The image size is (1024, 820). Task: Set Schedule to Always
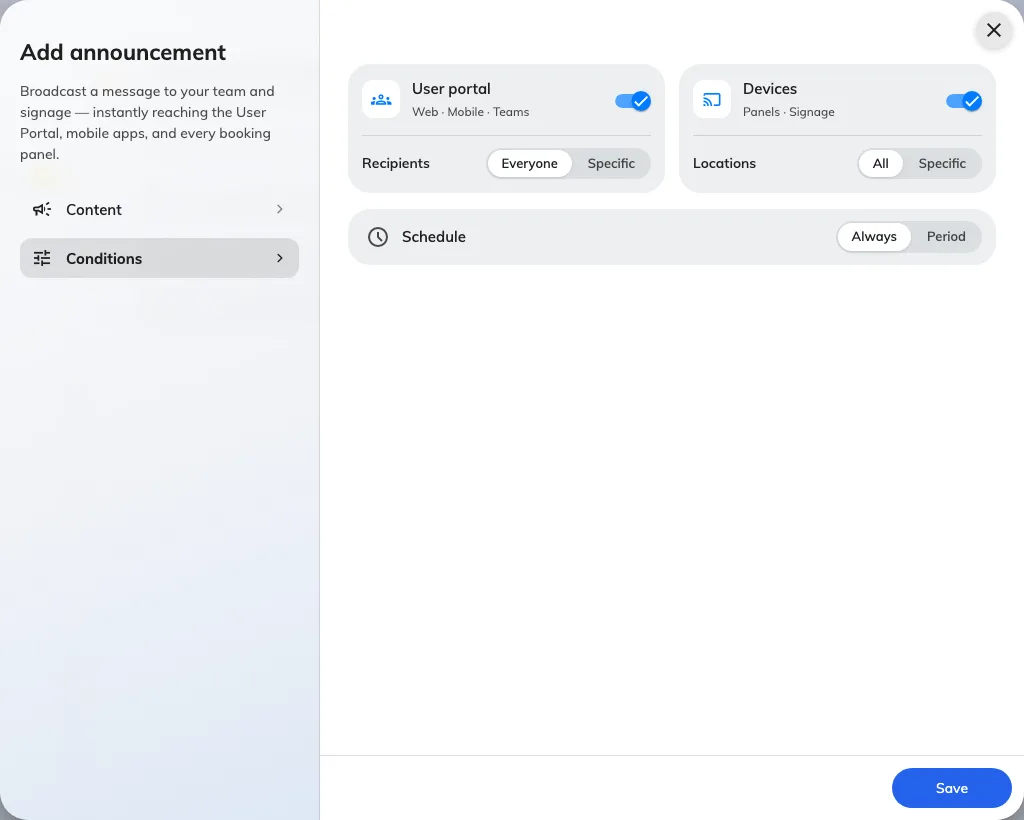[x=874, y=236]
